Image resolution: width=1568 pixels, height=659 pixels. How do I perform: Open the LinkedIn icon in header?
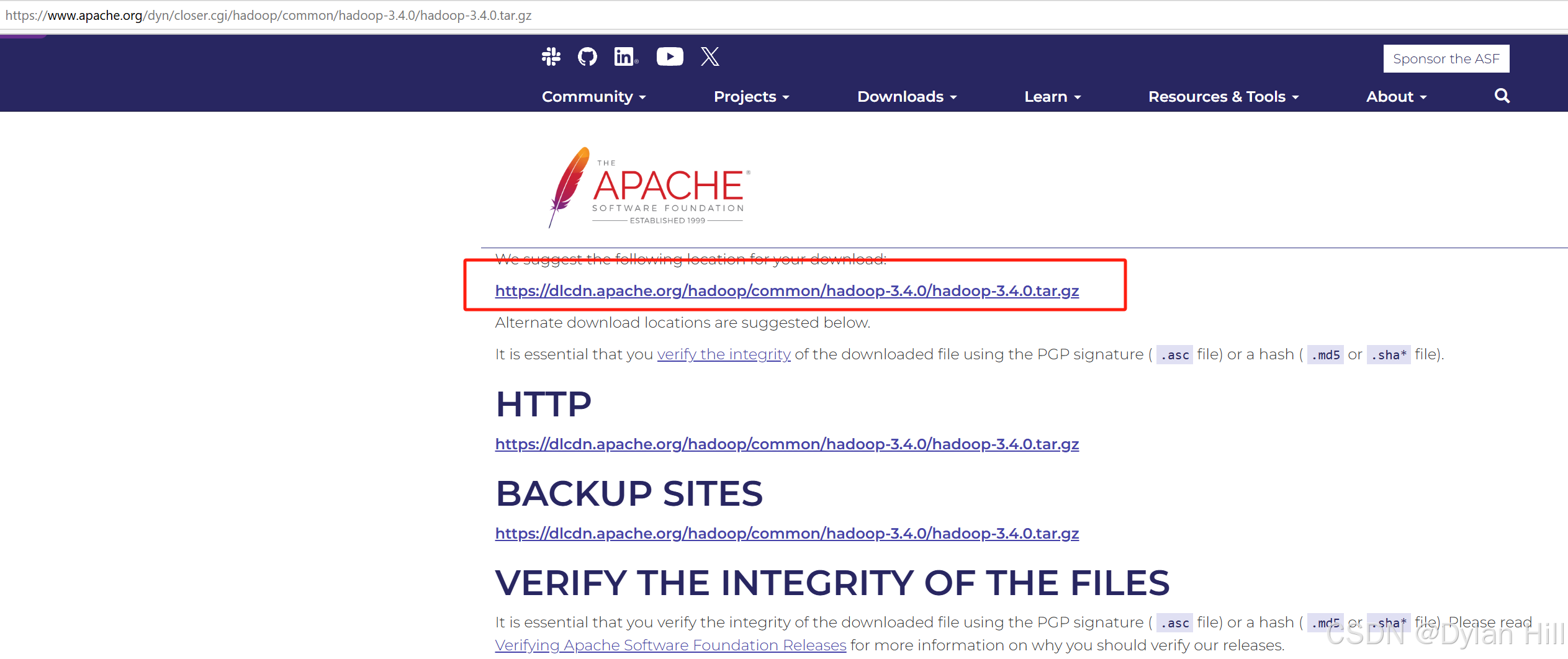626,56
